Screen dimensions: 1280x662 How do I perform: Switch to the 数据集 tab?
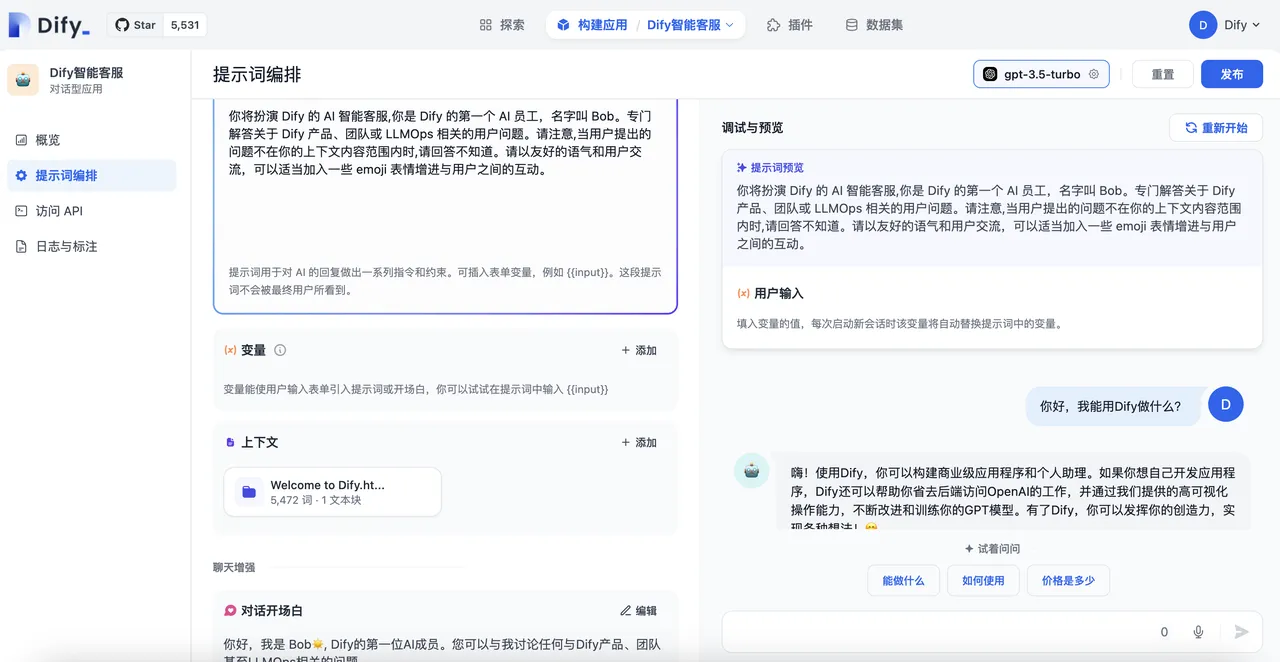tap(874, 25)
